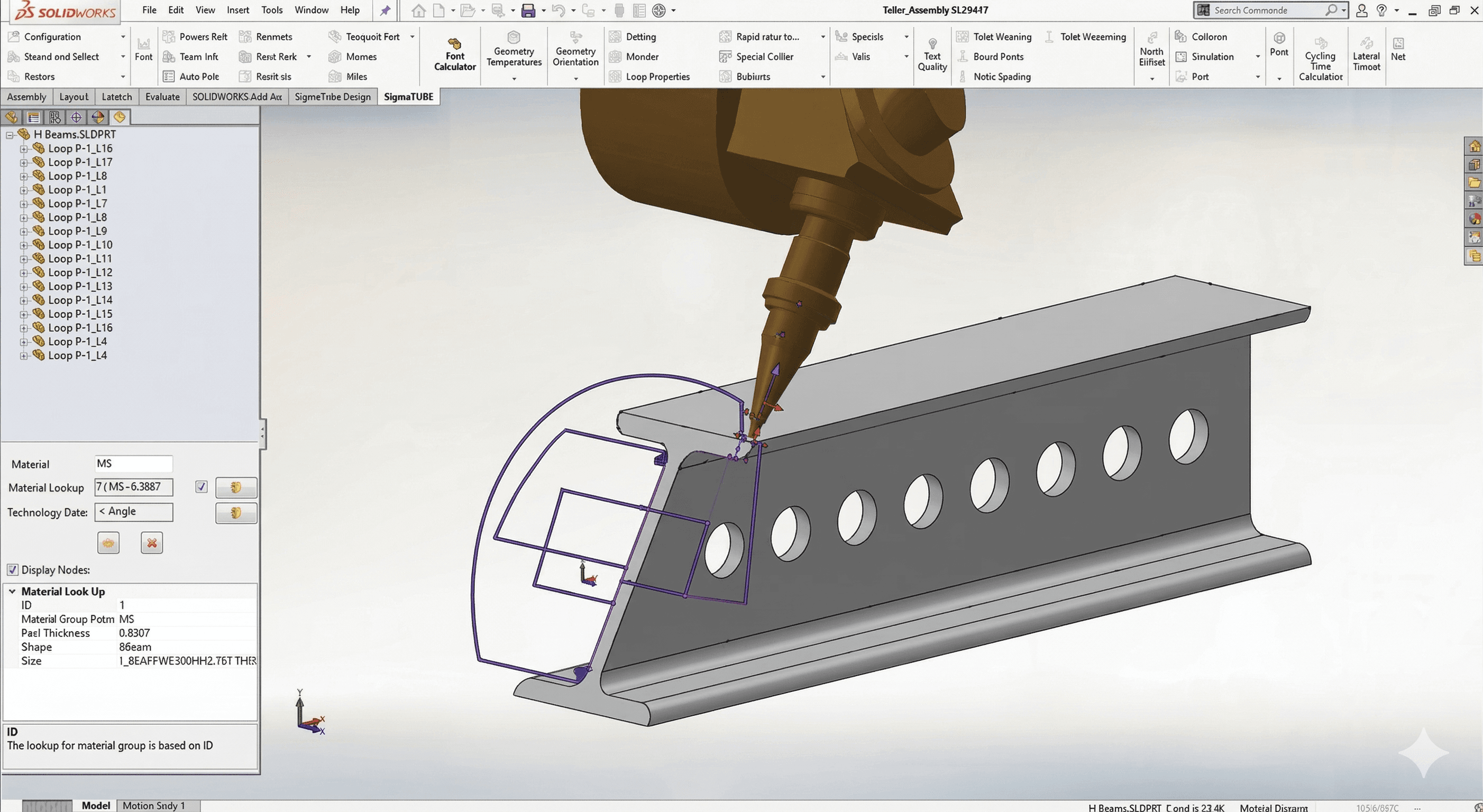
Task: Open the Restors dropdown arrow
Action: tap(123, 77)
